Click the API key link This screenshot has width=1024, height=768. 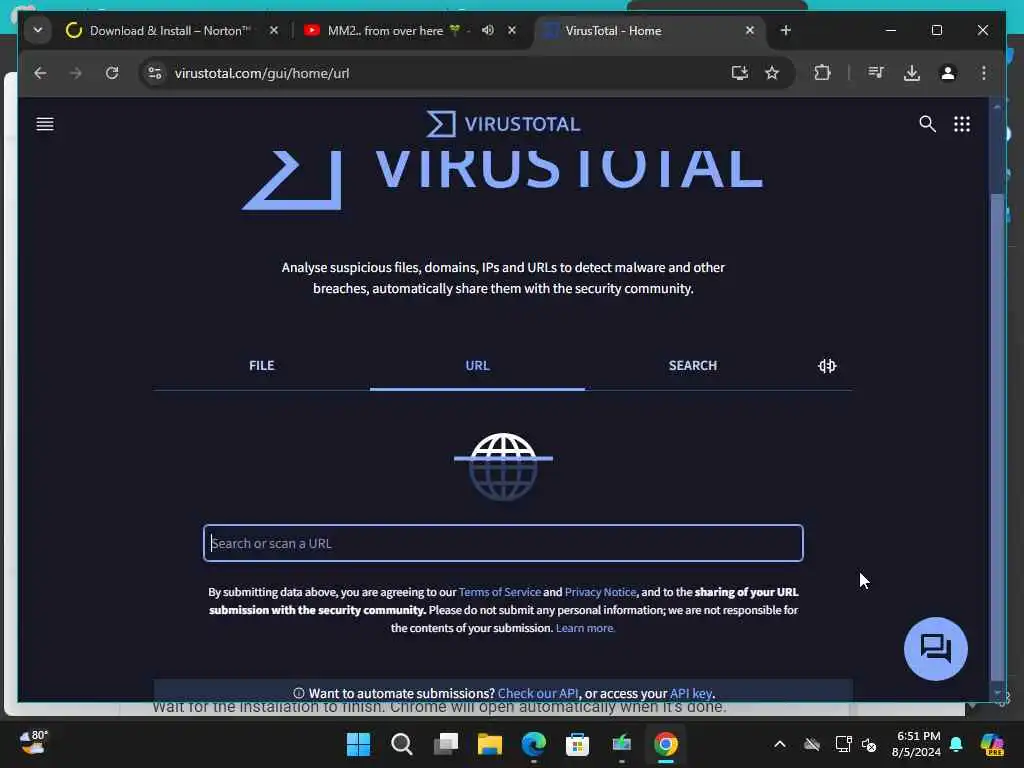(691, 693)
